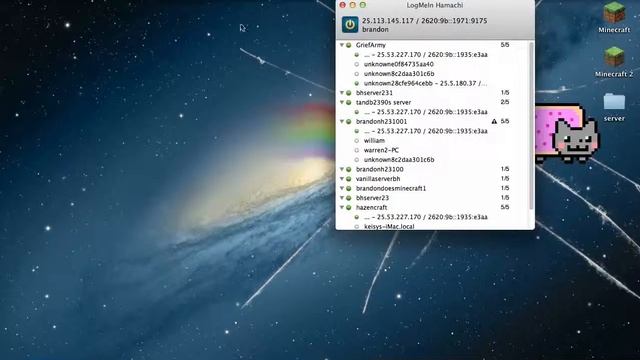This screenshot has height=360, width=640.
Task: Click GriefArmy network green status dot
Action: (x=349, y=45)
